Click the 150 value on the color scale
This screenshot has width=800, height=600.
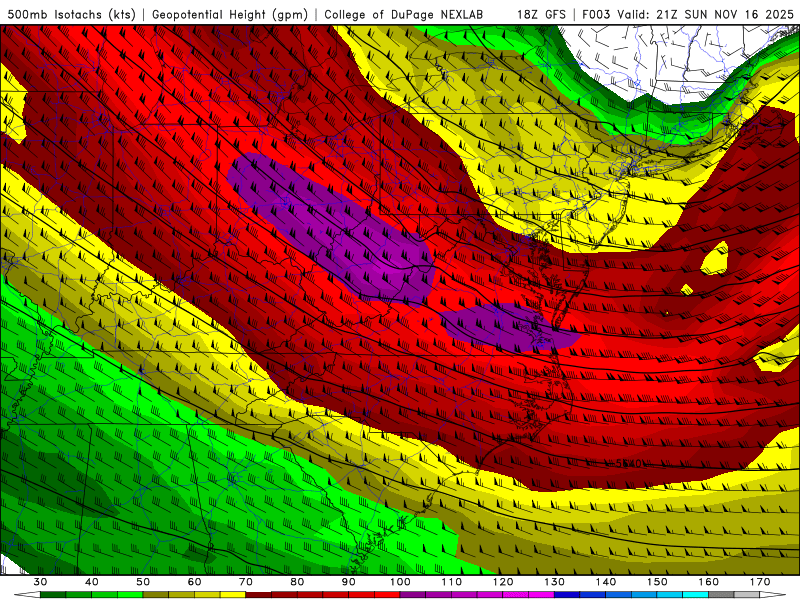click(657, 582)
